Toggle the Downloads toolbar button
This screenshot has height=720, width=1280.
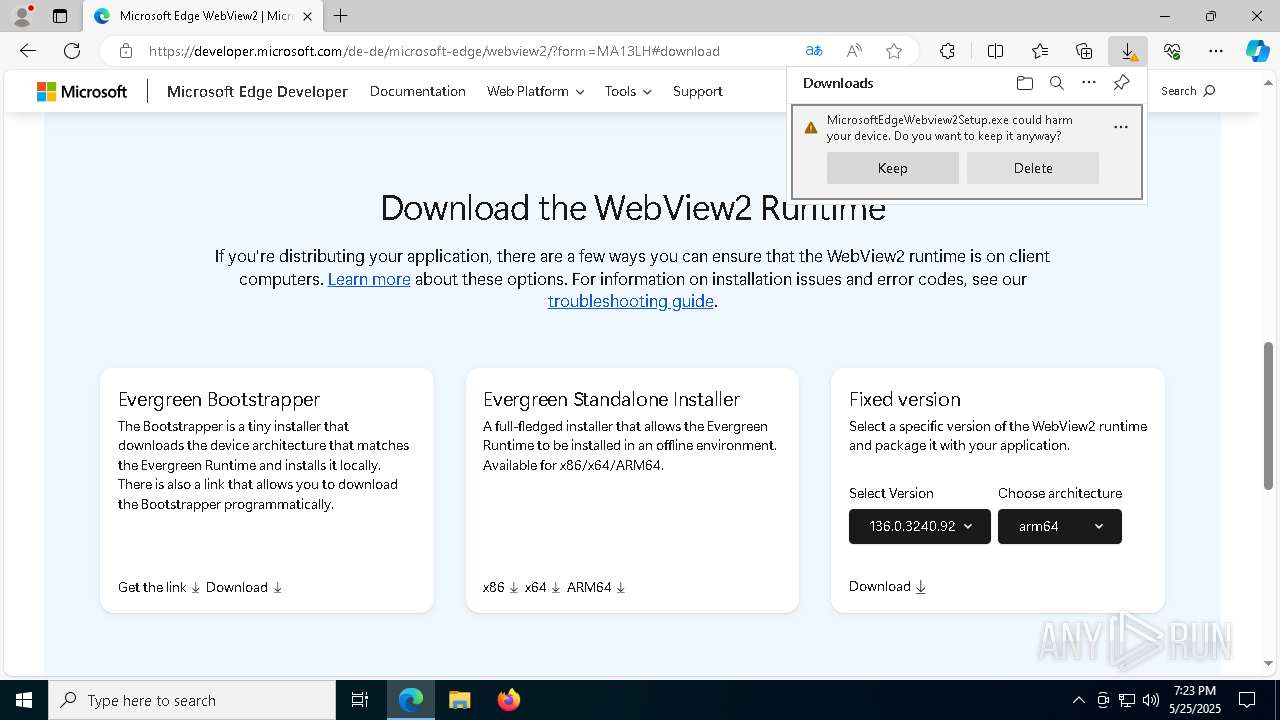coord(1128,51)
